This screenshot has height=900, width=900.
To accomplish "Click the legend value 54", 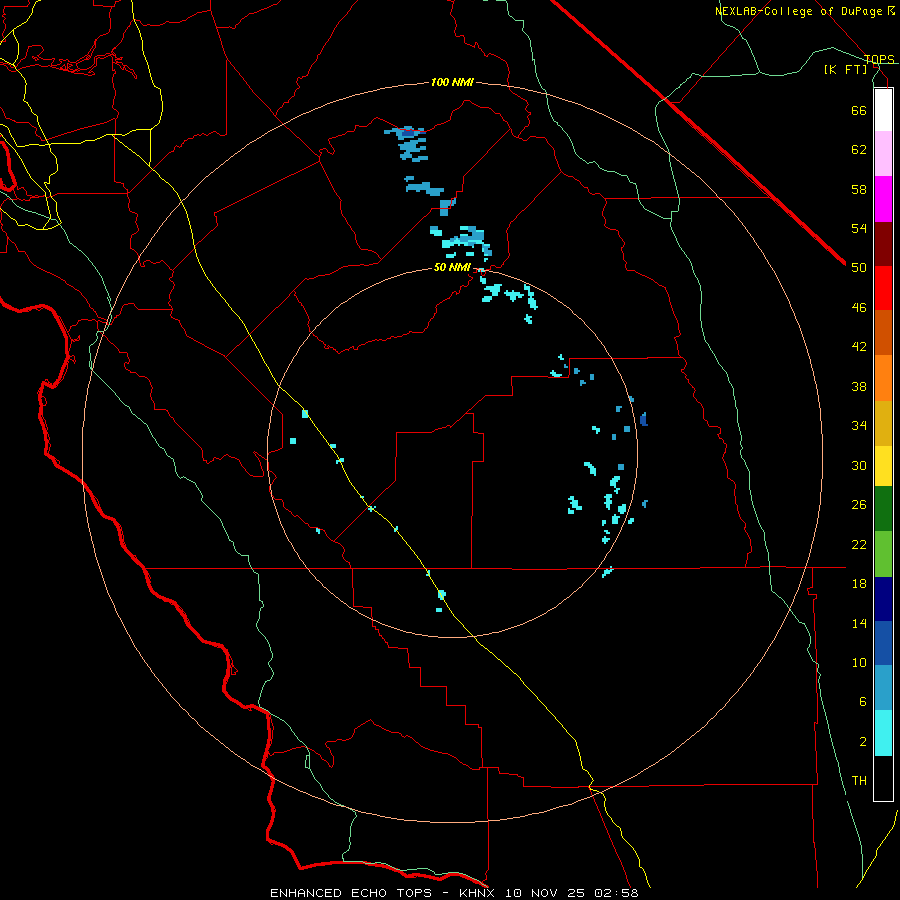I will pos(859,228).
